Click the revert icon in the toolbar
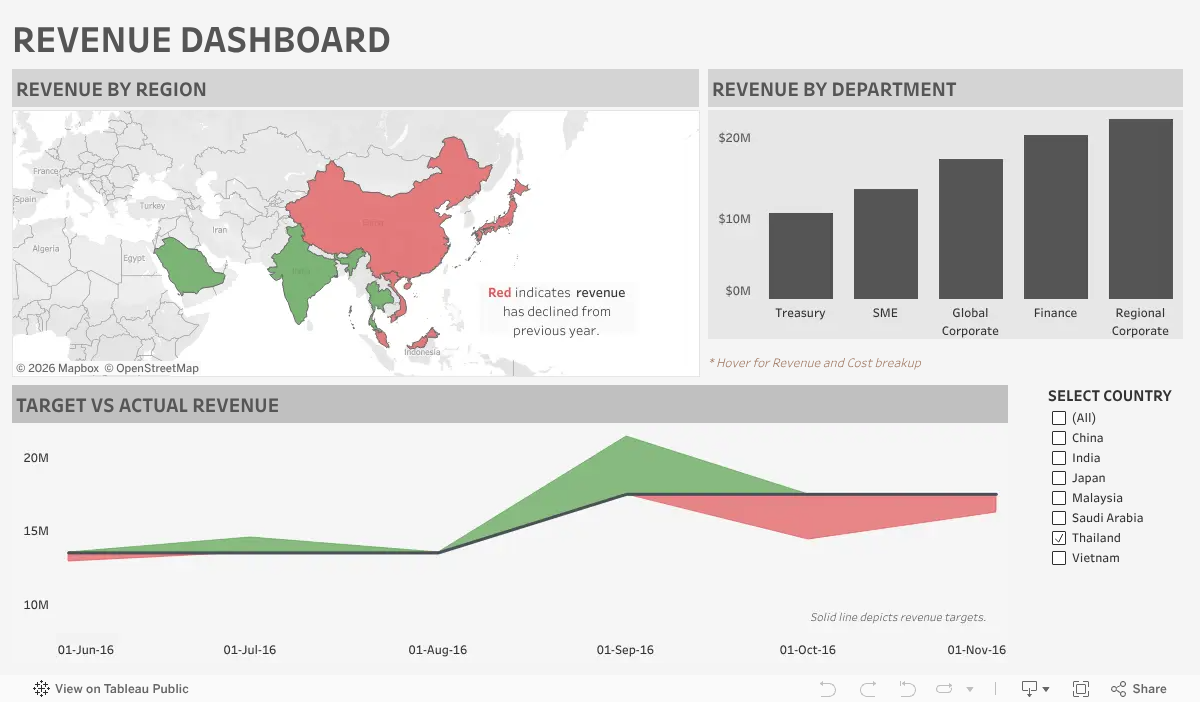Viewport: 1200px width, 702px height. (907, 689)
